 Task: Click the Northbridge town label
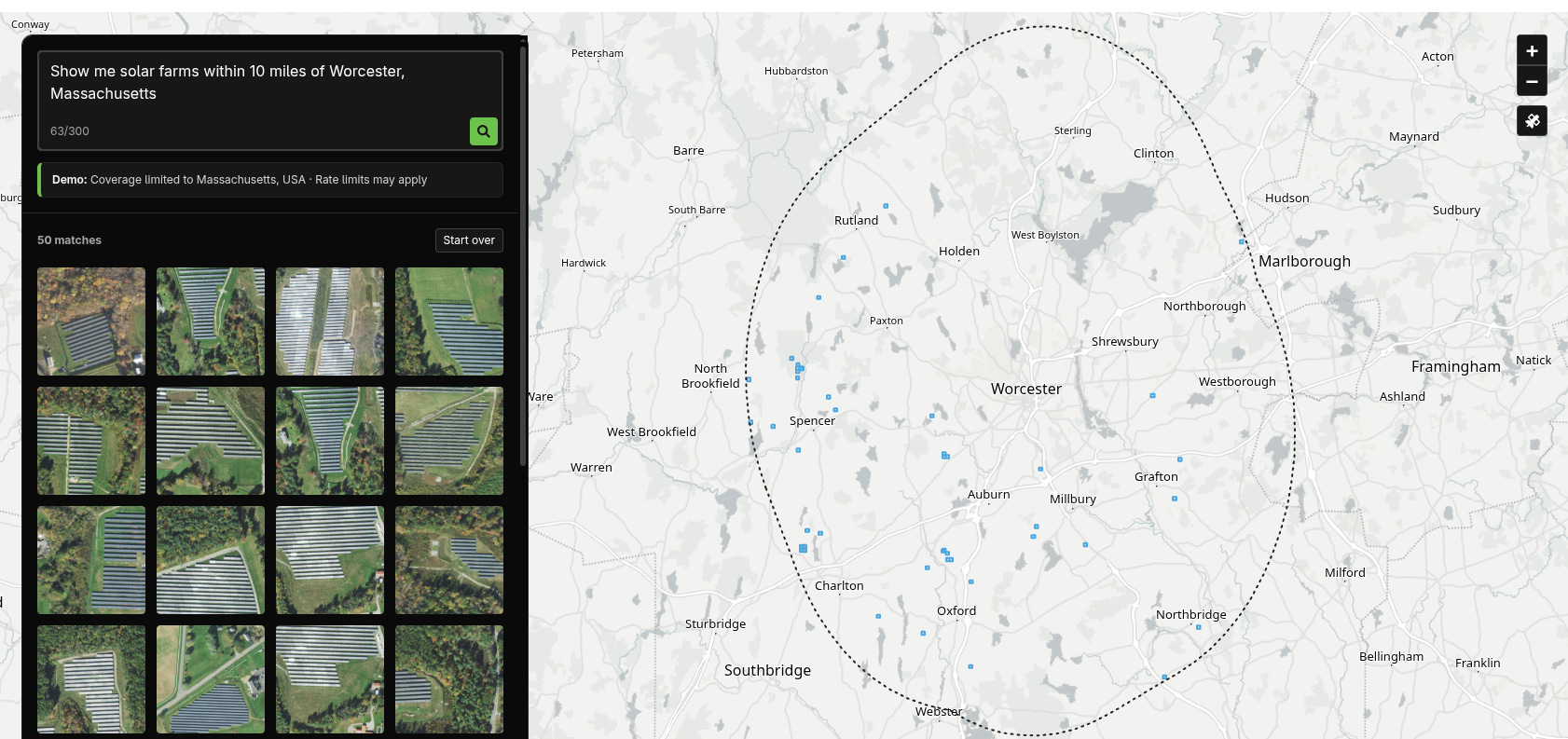tap(1191, 614)
